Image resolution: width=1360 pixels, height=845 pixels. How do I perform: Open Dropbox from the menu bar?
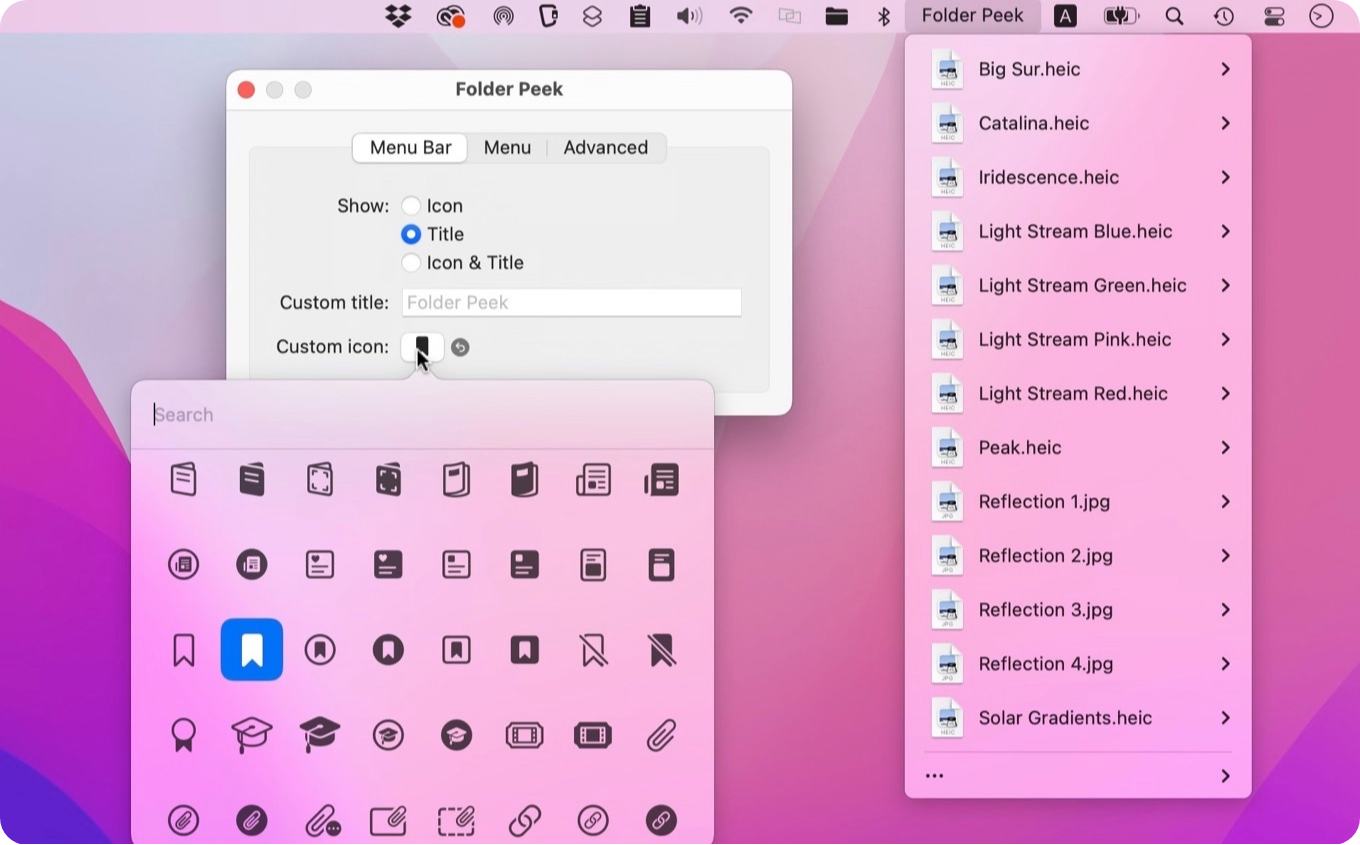coord(398,16)
